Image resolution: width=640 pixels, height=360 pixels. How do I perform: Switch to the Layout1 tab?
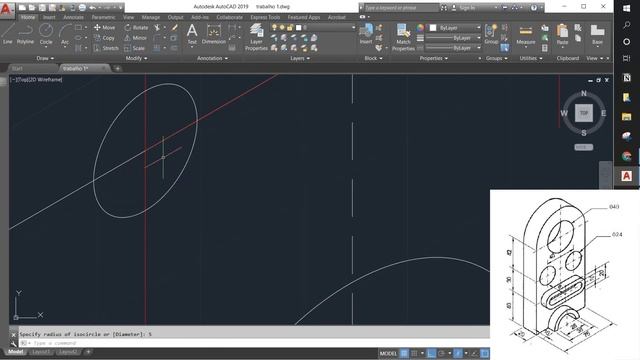click(40, 352)
